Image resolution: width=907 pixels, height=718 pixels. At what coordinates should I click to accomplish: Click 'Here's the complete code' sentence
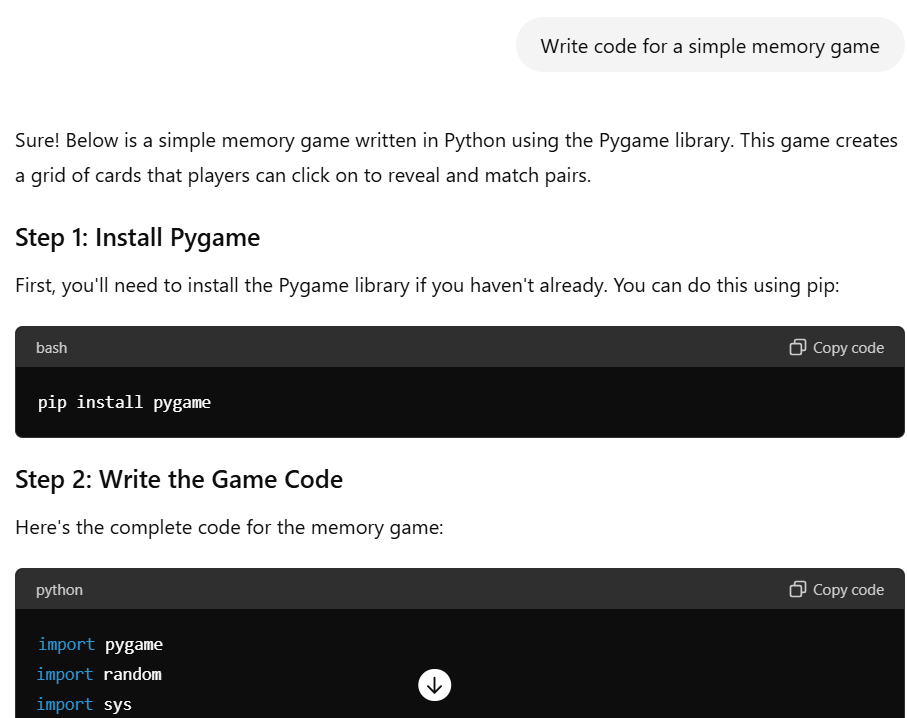point(229,527)
